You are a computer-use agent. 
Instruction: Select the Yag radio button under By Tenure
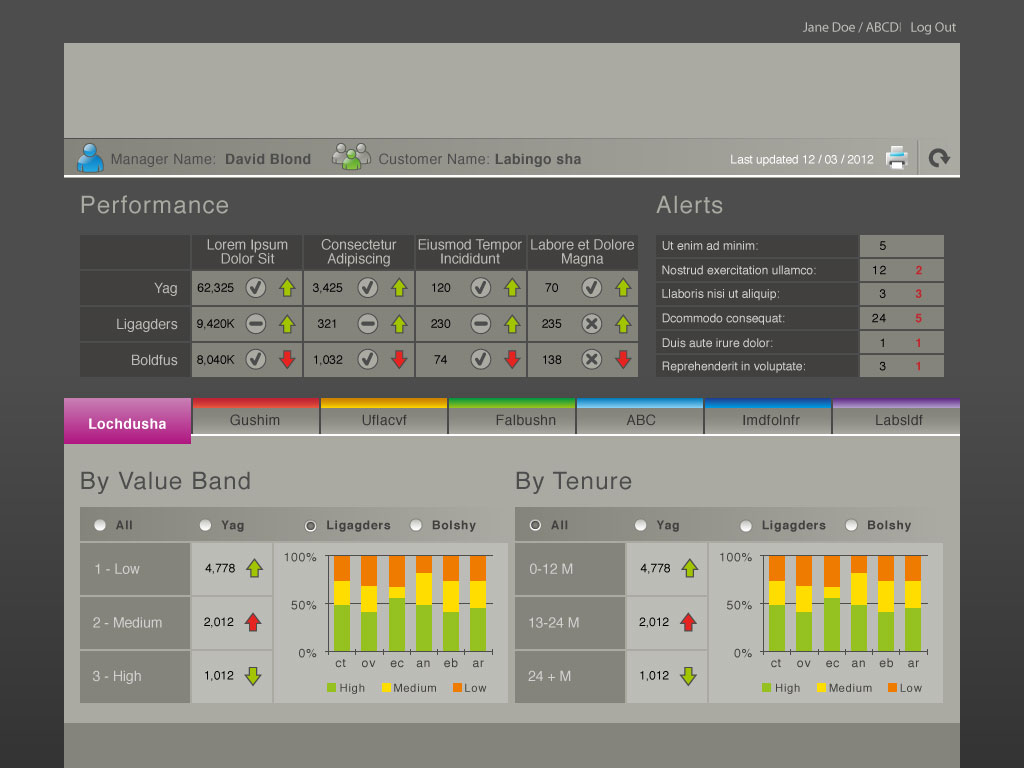641,525
